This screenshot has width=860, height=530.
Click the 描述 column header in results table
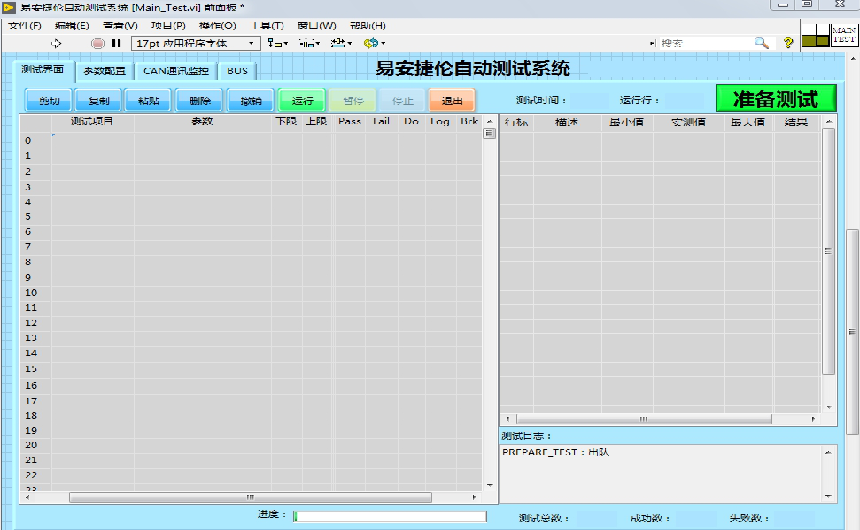click(x=567, y=122)
